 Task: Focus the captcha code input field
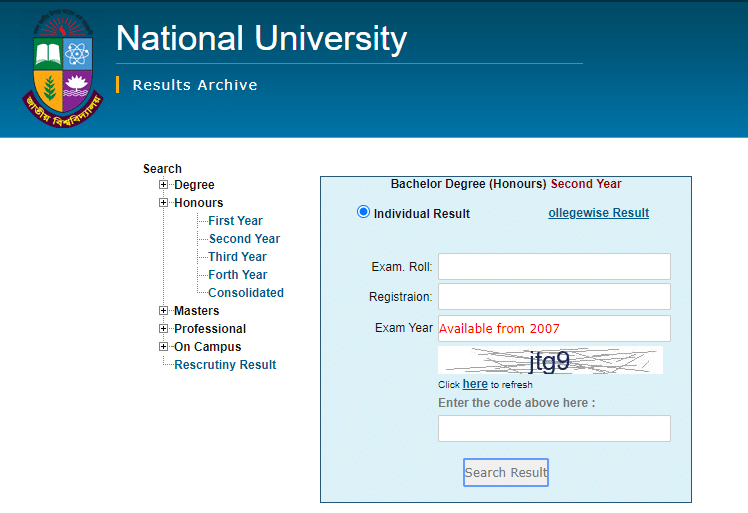554,429
